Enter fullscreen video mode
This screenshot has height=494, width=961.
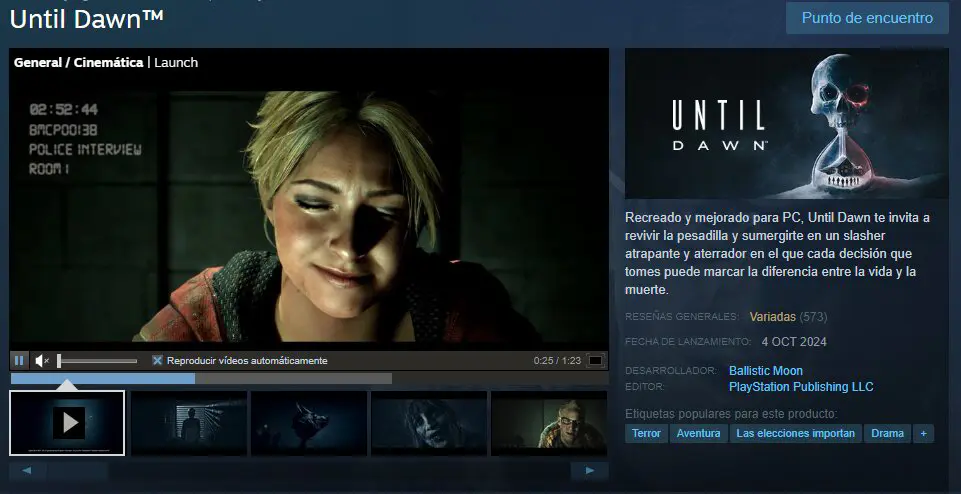pyautogui.click(x=595, y=360)
